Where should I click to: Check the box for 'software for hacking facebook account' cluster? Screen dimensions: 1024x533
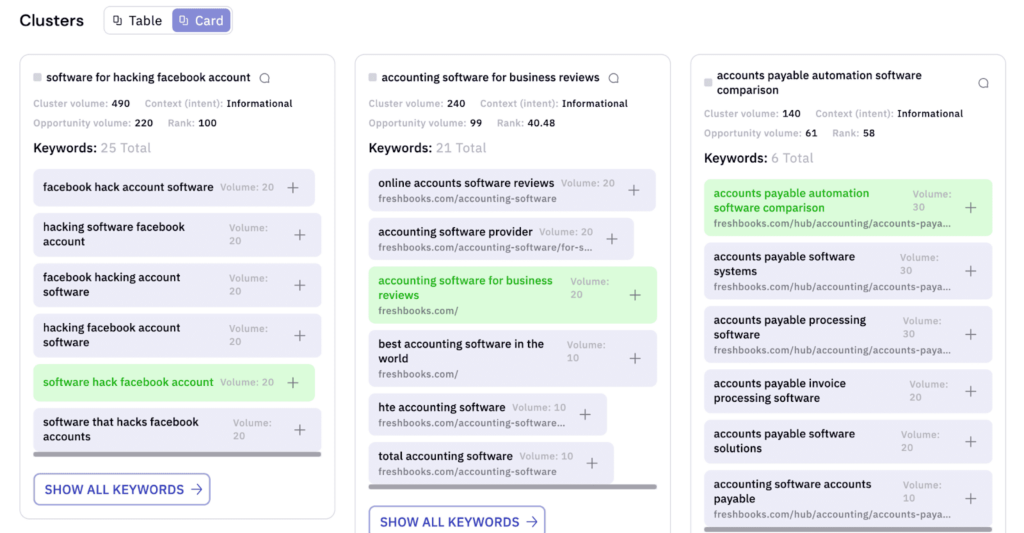[x=37, y=77]
